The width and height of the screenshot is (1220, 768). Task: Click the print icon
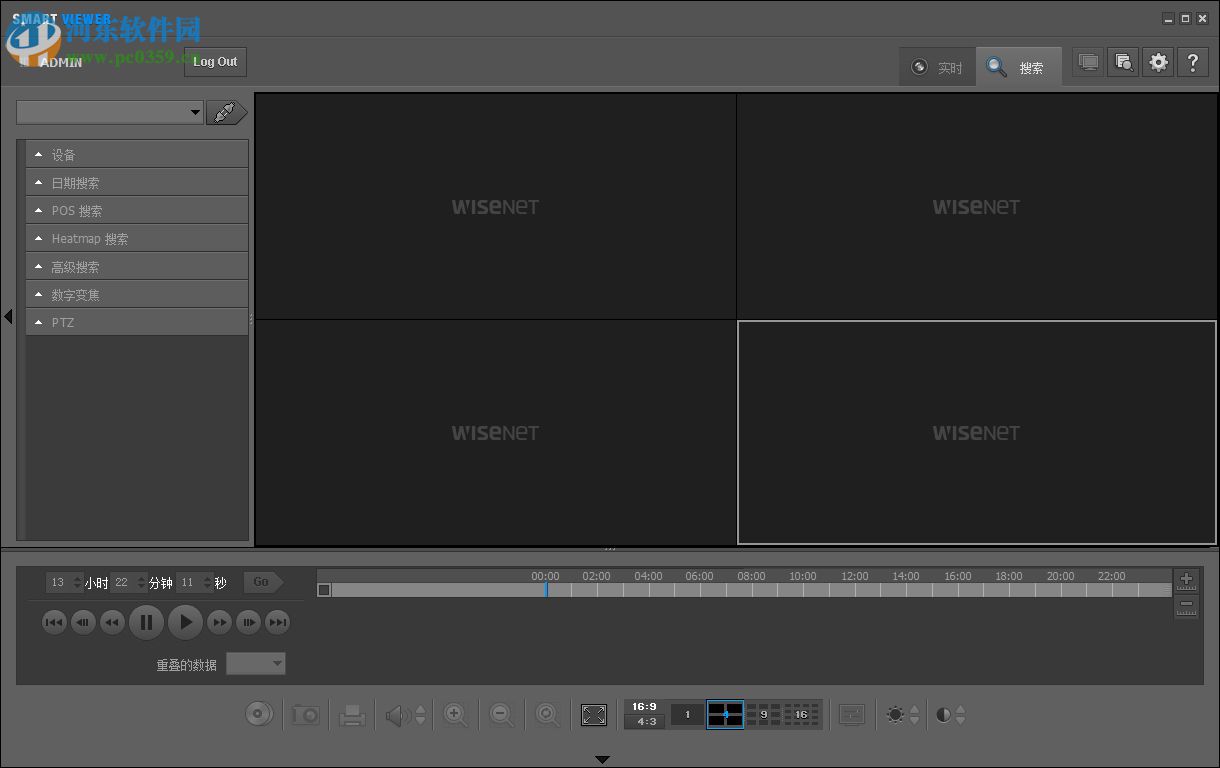(352, 715)
